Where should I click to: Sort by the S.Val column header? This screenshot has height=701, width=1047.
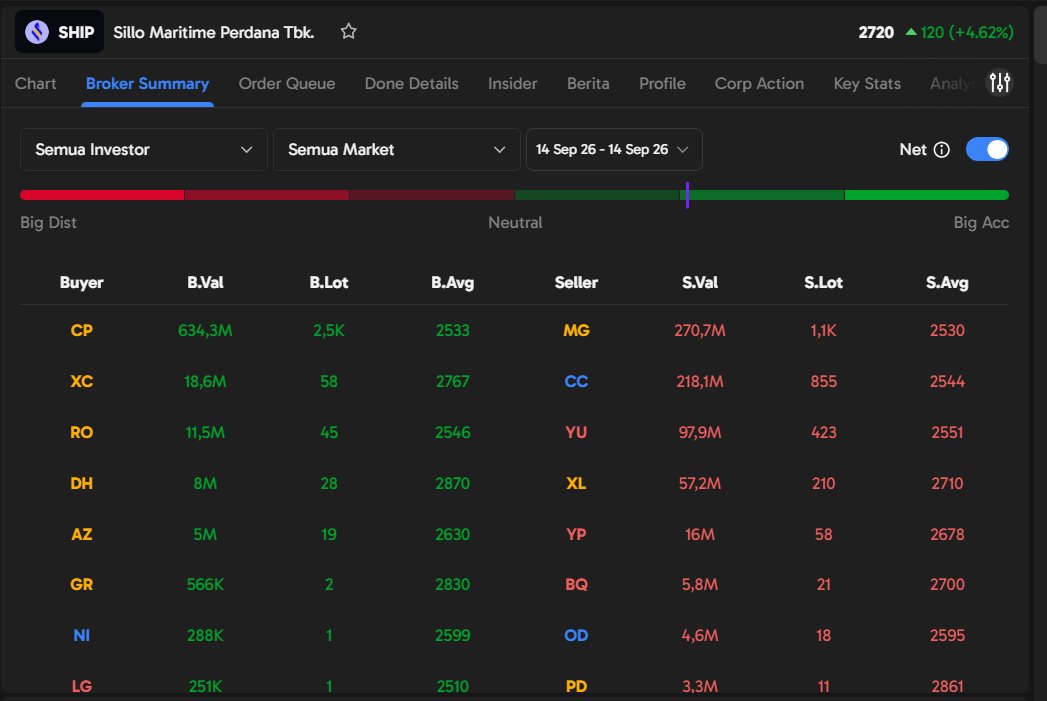tap(700, 282)
